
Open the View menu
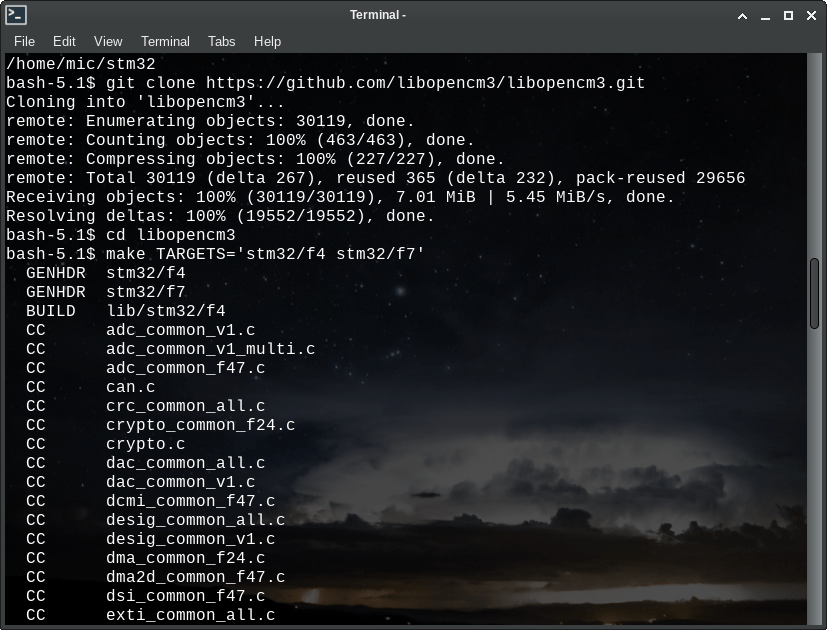tap(108, 41)
